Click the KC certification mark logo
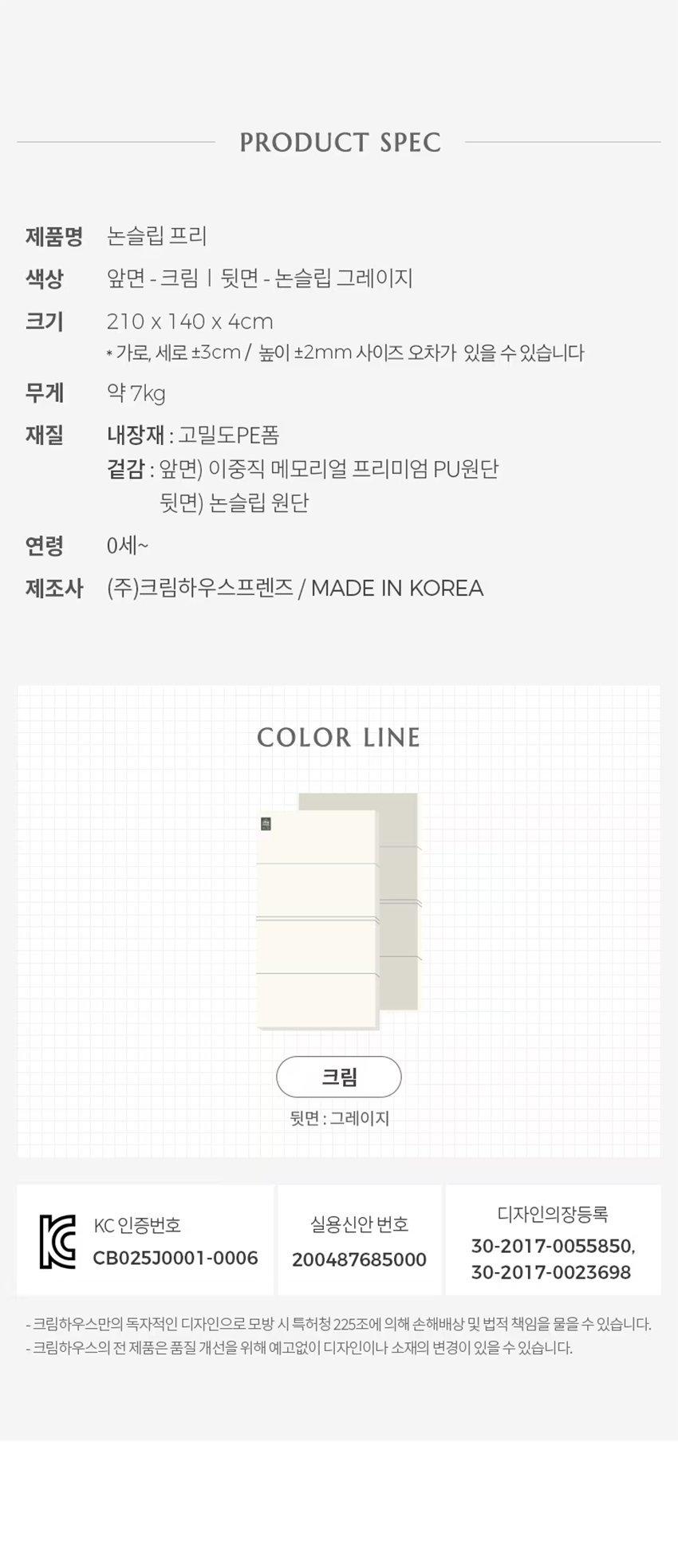The height and width of the screenshot is (1568, 678). (57, 1242)
